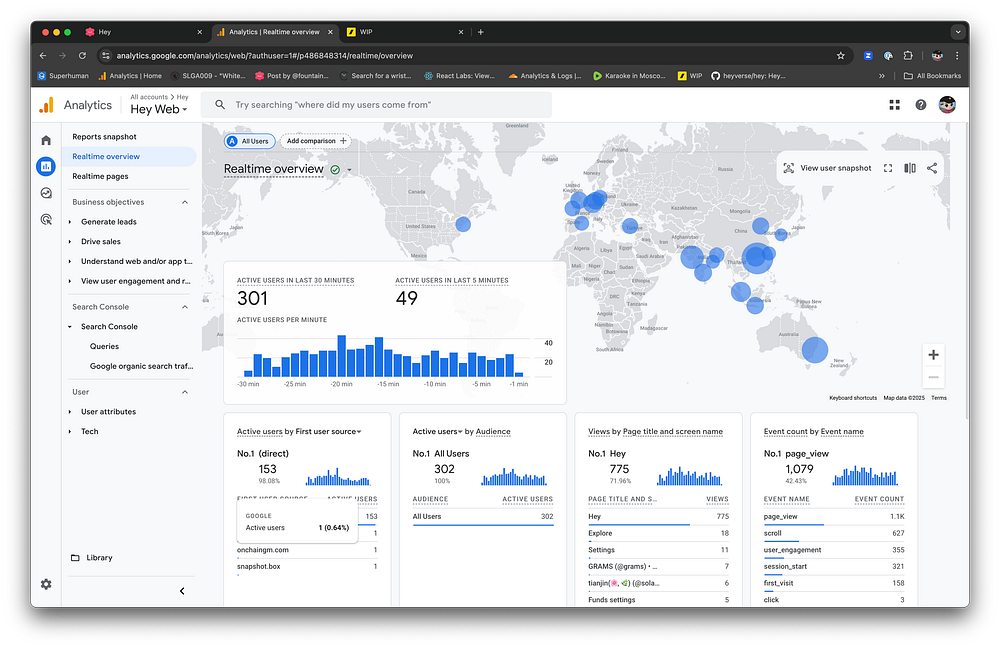The width and height of the screenshot is (1000, 648).
Task: Open Reports snapshot
Action: [105, 136]
